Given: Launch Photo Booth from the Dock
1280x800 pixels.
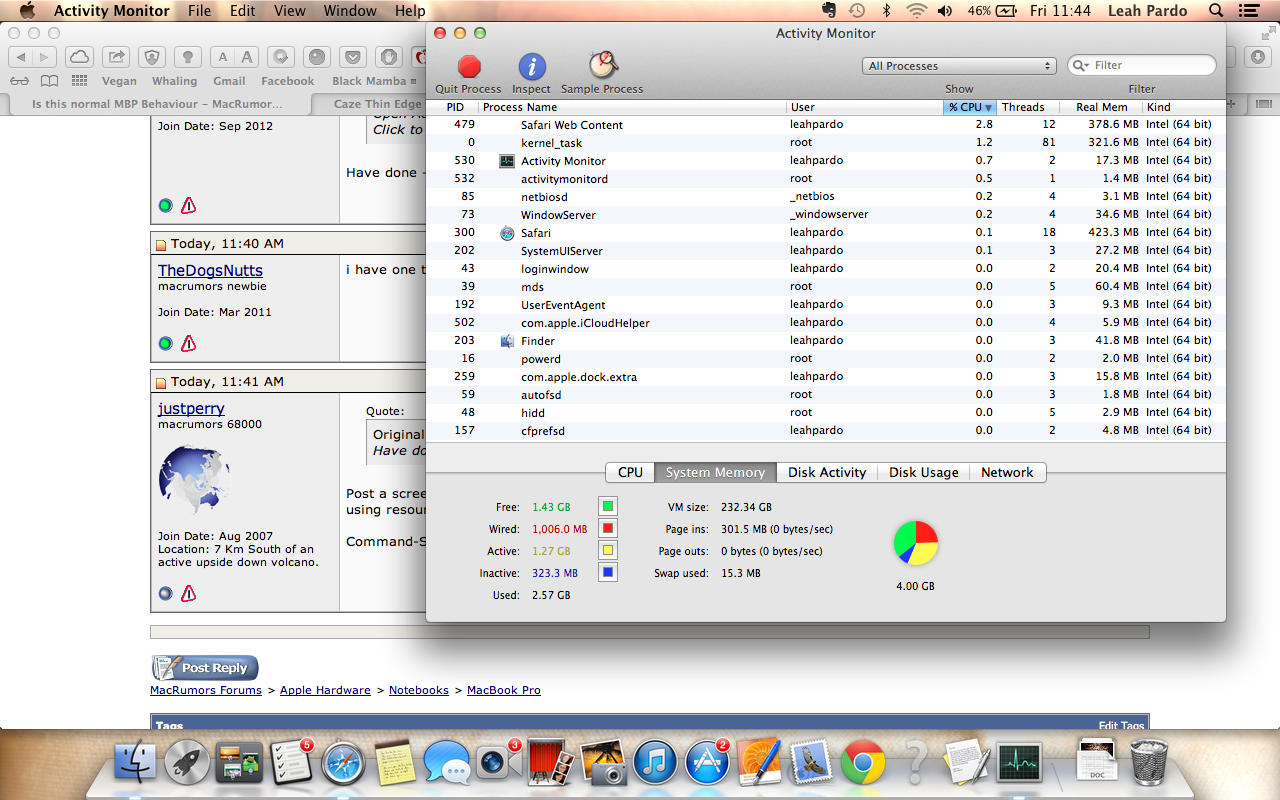Looking at the screenshot, I should [x=550, y=764].
